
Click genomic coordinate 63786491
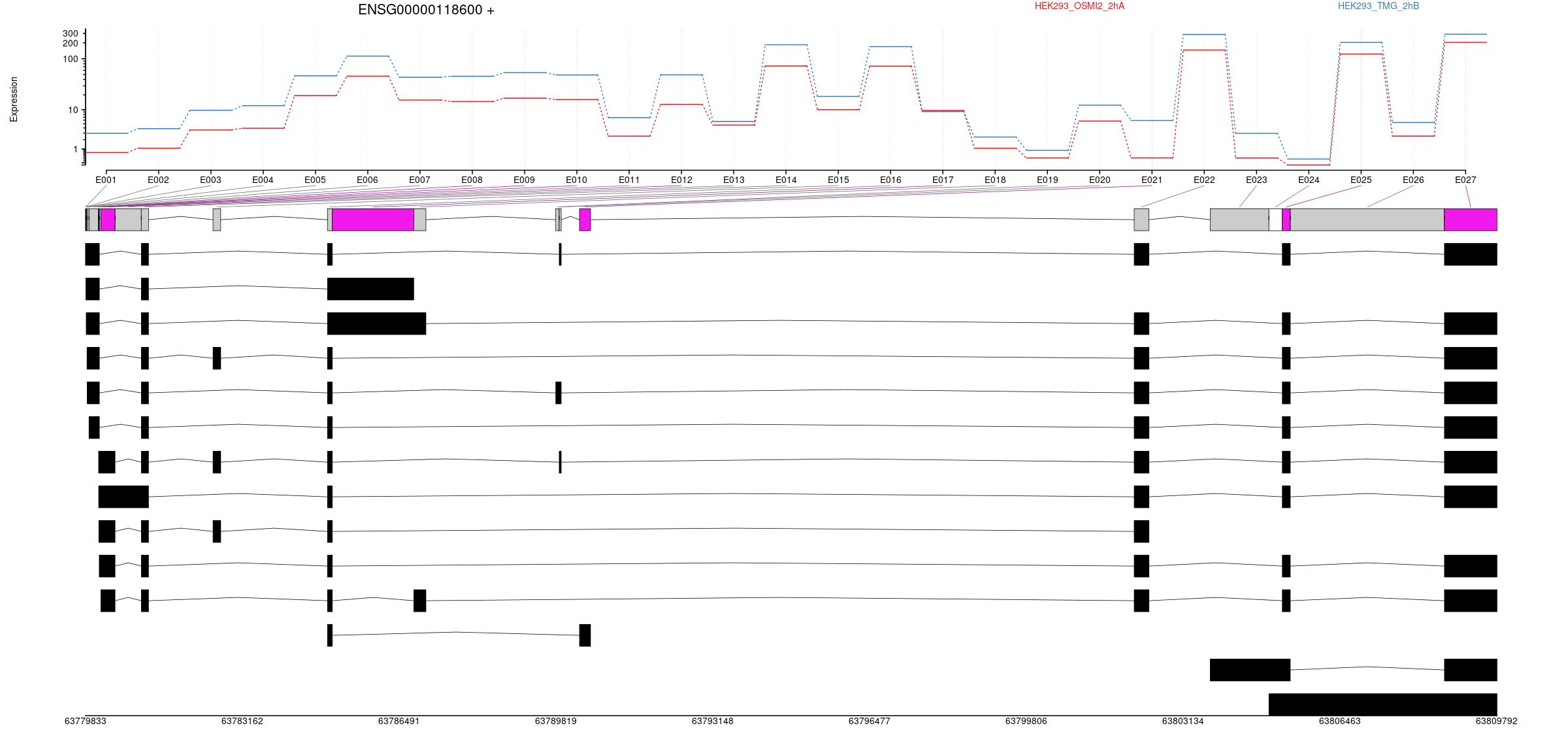pos(399,722)
